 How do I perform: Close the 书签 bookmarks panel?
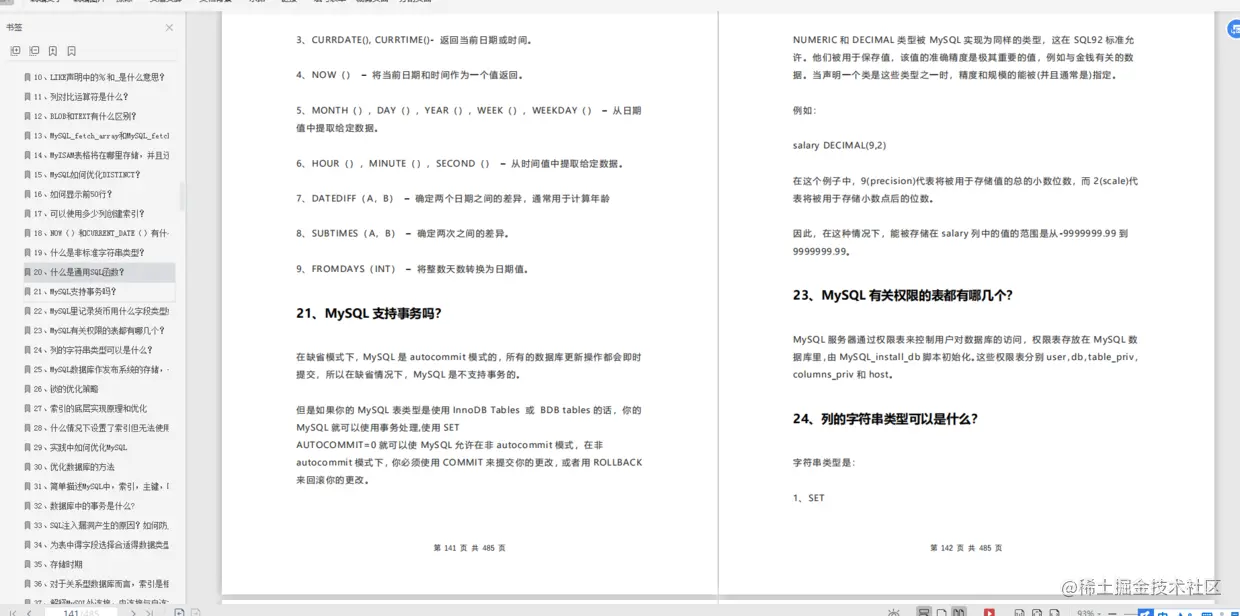169,28
